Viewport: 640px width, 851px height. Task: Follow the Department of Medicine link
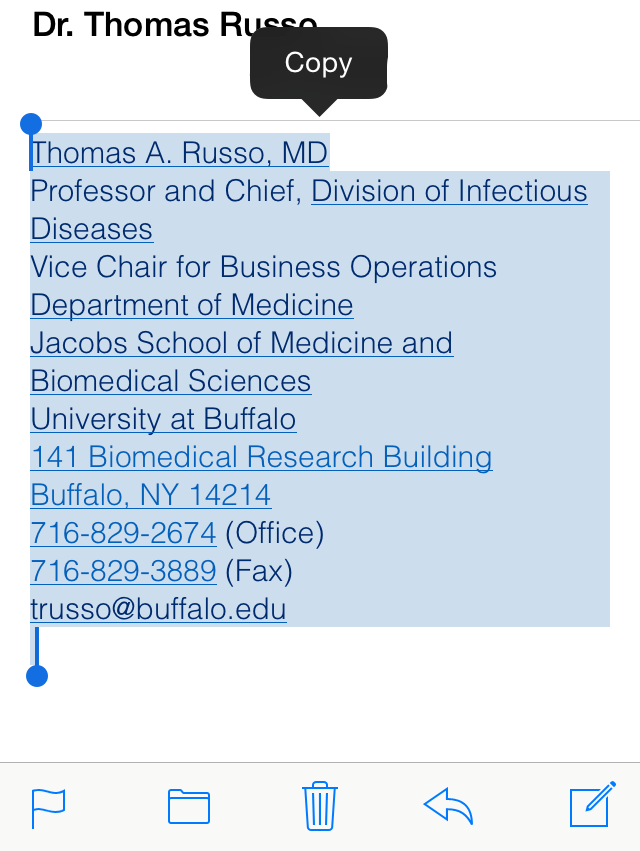coord(192,305)
